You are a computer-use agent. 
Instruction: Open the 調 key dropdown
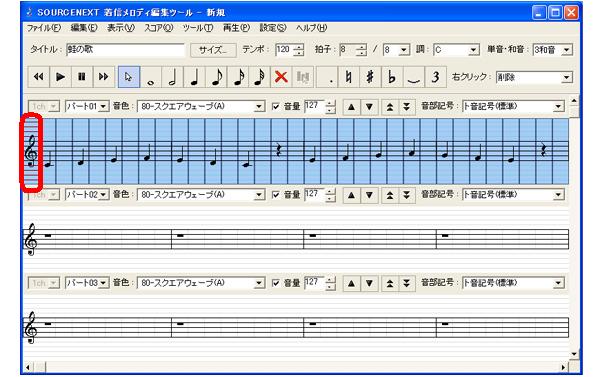click(x=473, y=50)
